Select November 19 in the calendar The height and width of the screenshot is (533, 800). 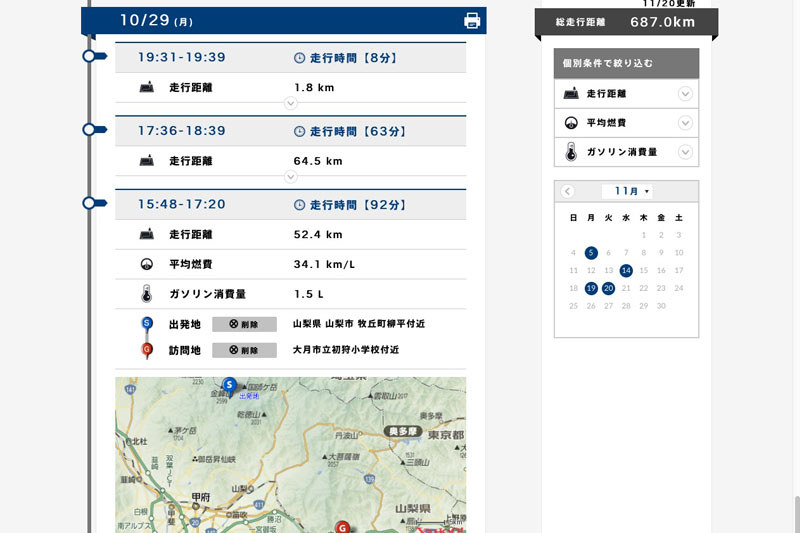point(591,288)
